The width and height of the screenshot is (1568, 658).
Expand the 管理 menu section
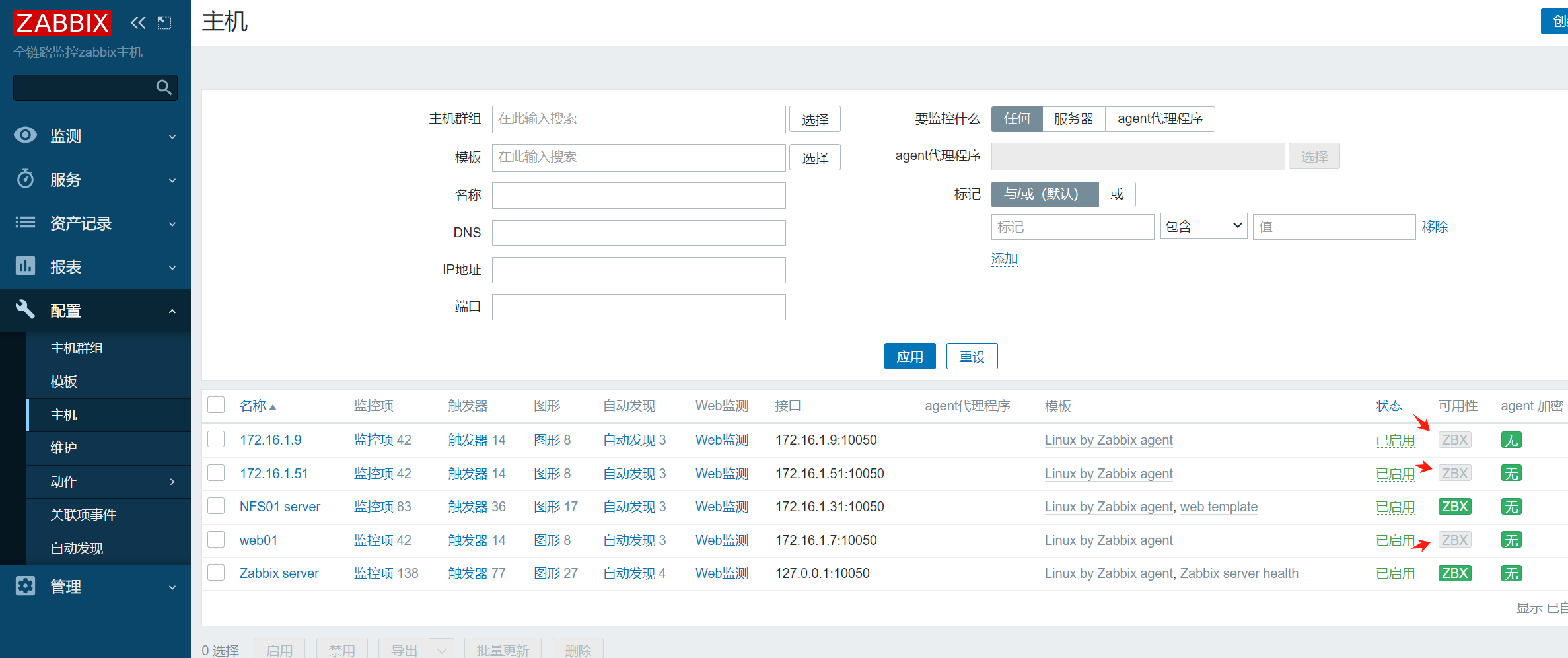[x=172, y=587]
